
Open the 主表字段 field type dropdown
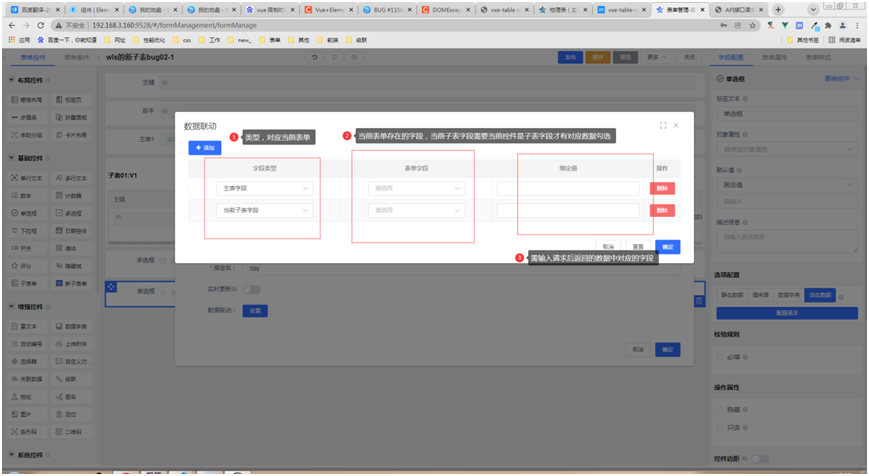tap(264, 187)
